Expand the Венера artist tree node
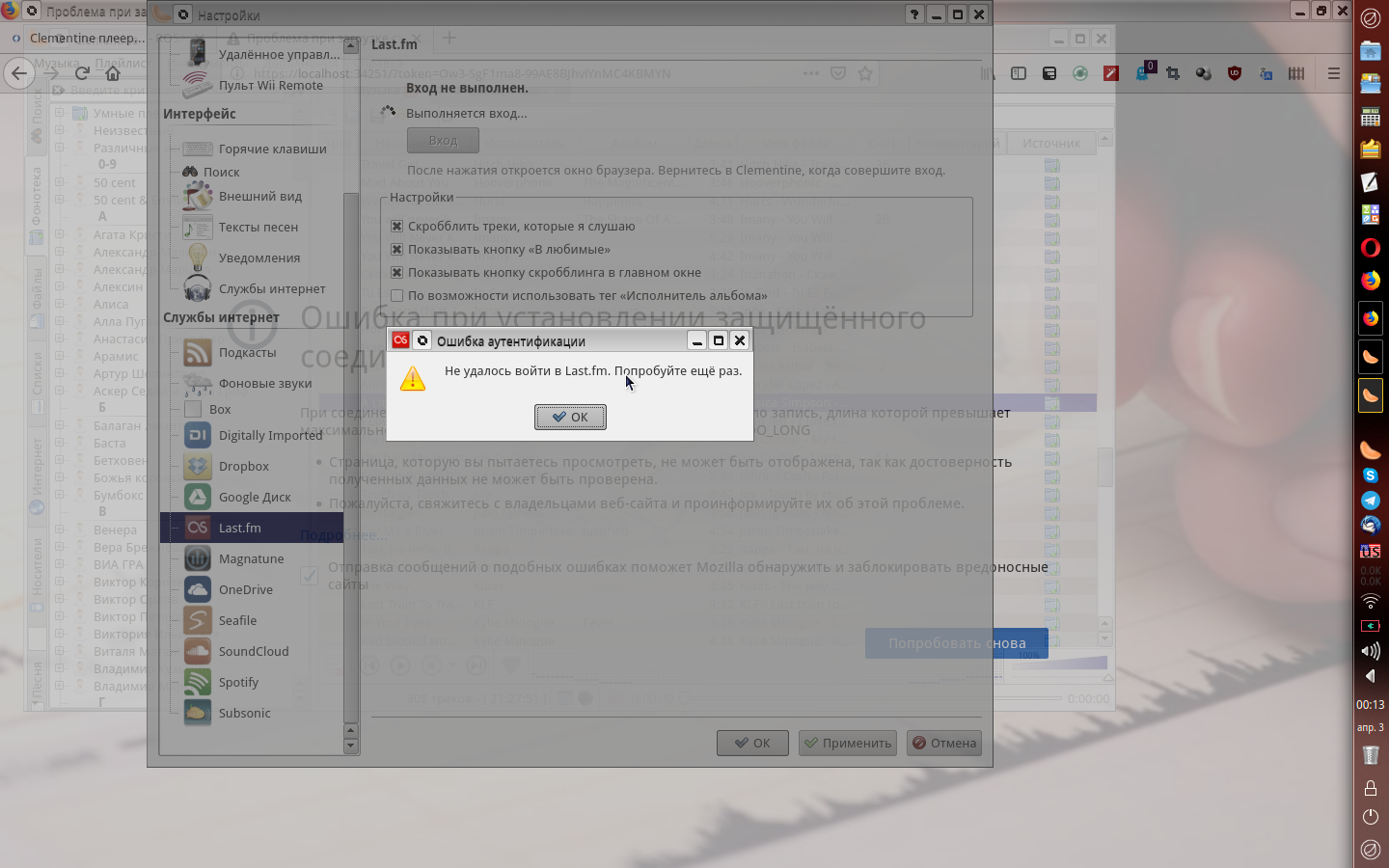The height and width of the screenshot is (868, 1389). (x=59, y=529)
